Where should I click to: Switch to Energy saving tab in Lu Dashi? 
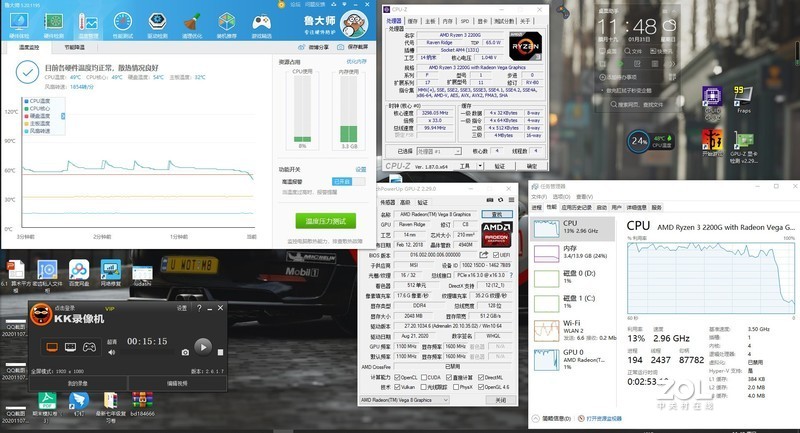[x=74, y=47]
